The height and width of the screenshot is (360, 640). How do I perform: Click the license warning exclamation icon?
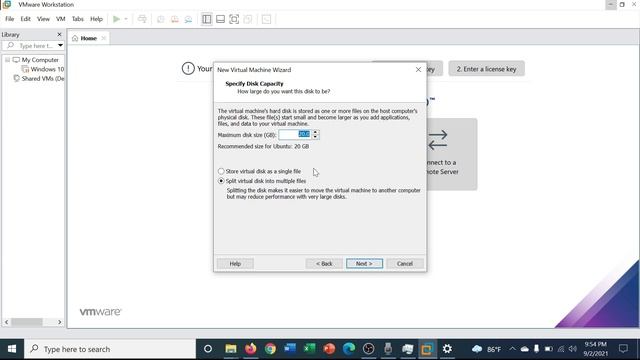[x=188, y=69]
